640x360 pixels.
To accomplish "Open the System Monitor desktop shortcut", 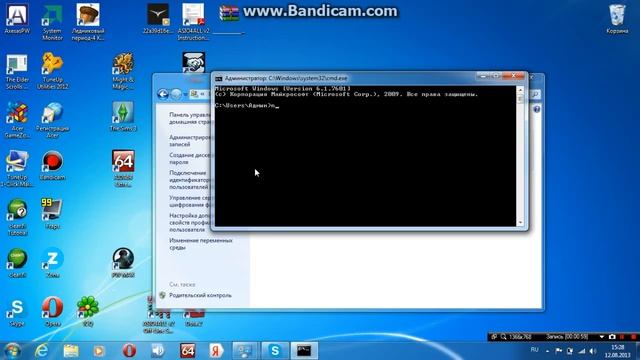I will [x=52, y=22].
